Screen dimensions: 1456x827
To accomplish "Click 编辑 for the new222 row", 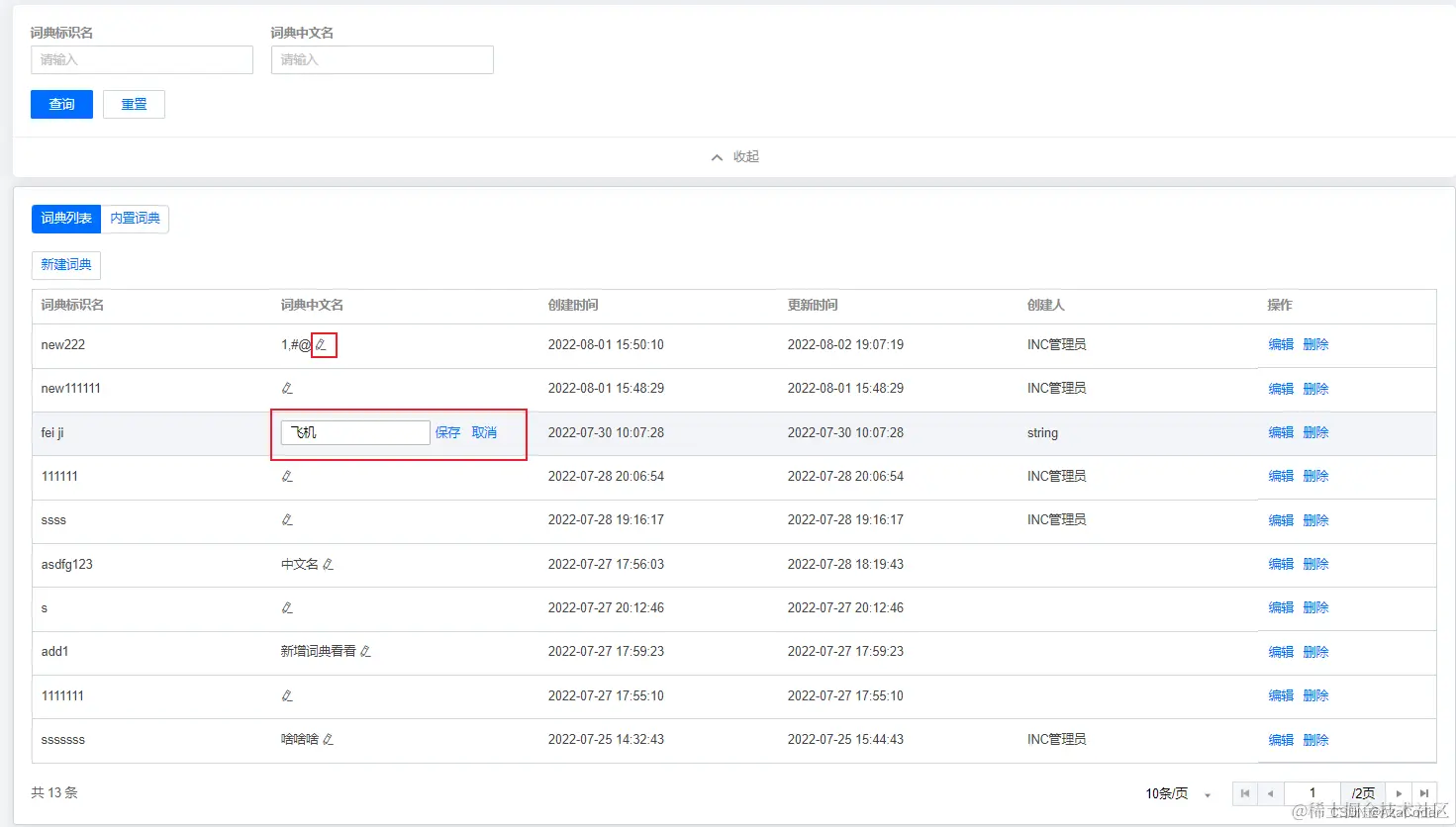I will click(1281, 345).
